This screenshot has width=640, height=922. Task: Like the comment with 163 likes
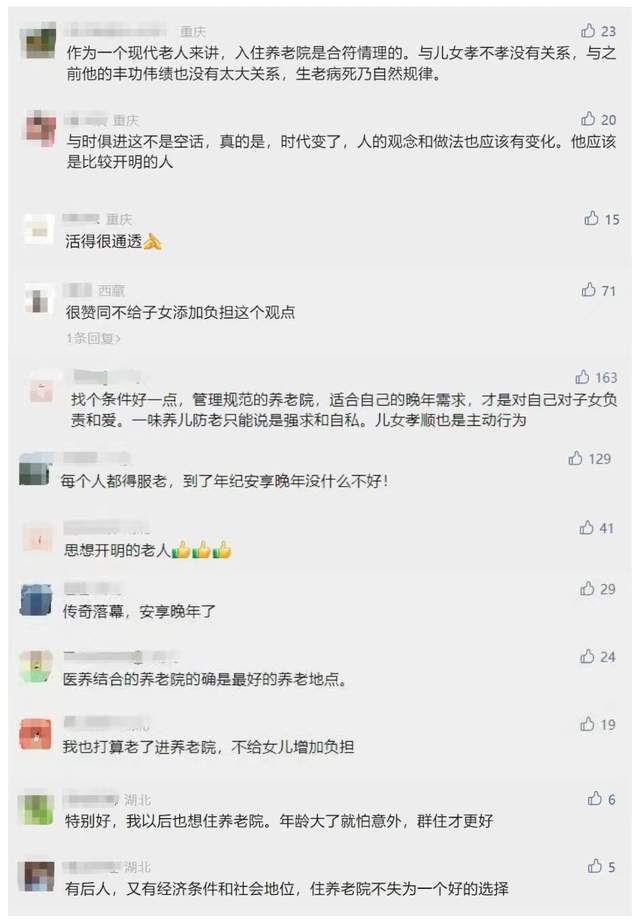coord(582,377)
